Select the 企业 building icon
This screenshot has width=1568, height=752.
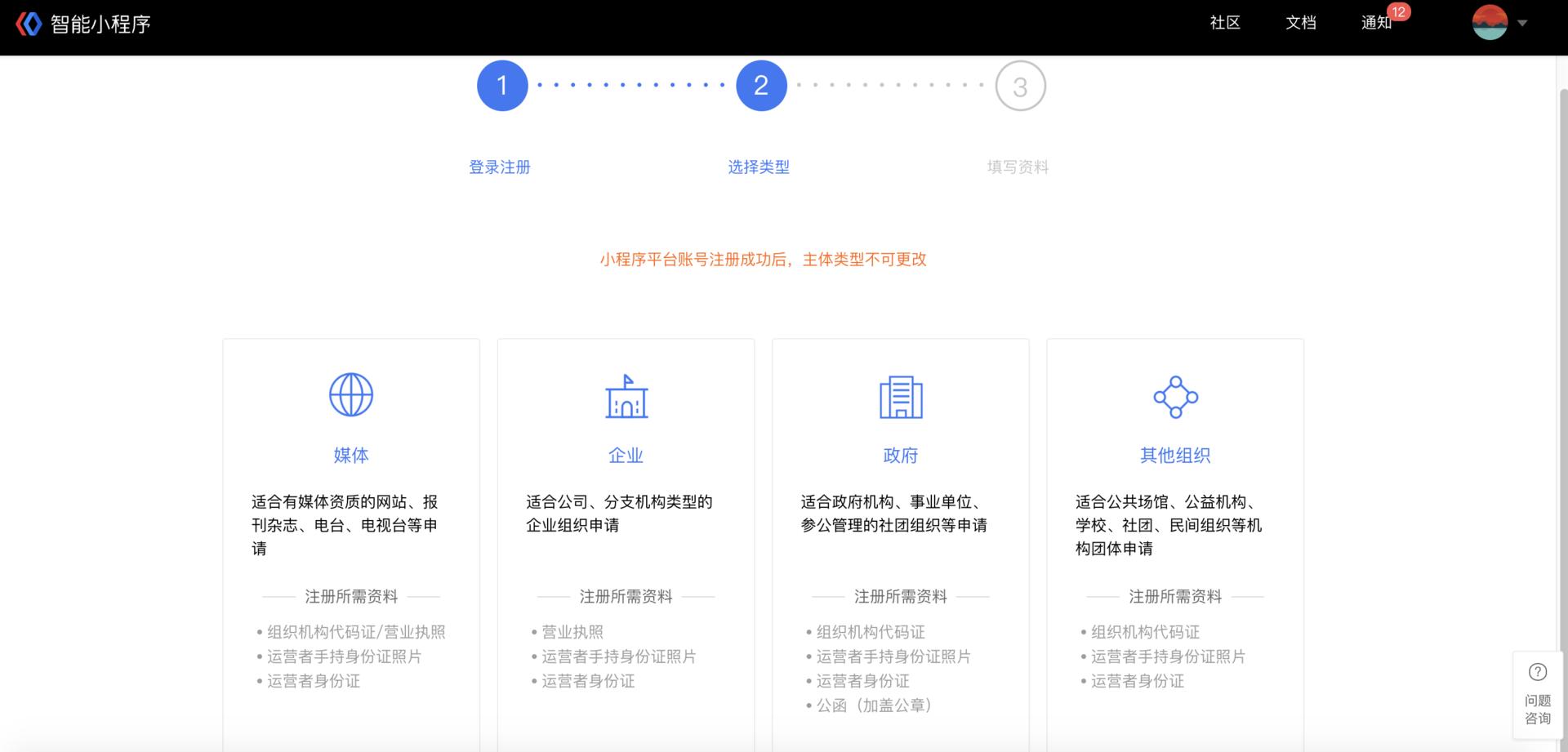tap(626, 398)
